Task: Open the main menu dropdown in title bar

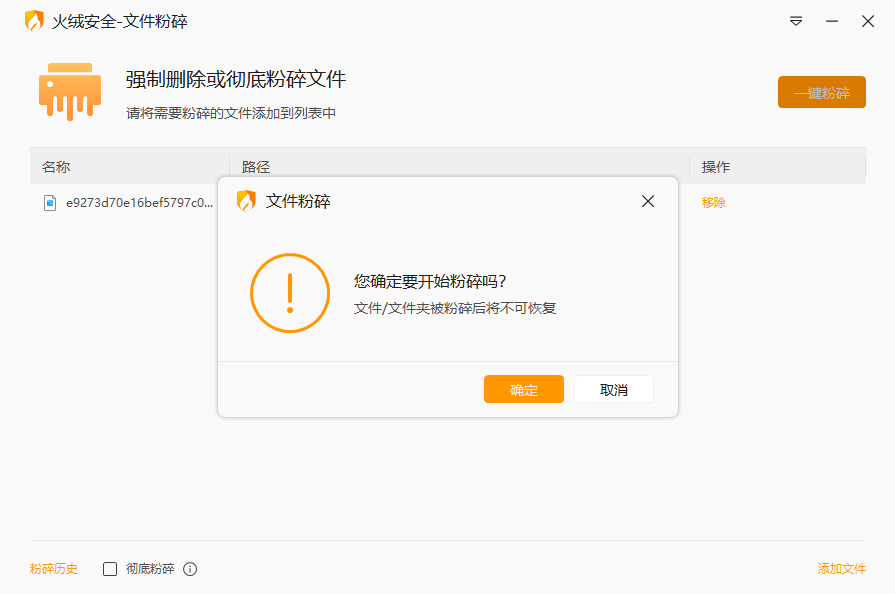Action: (796, 21)
